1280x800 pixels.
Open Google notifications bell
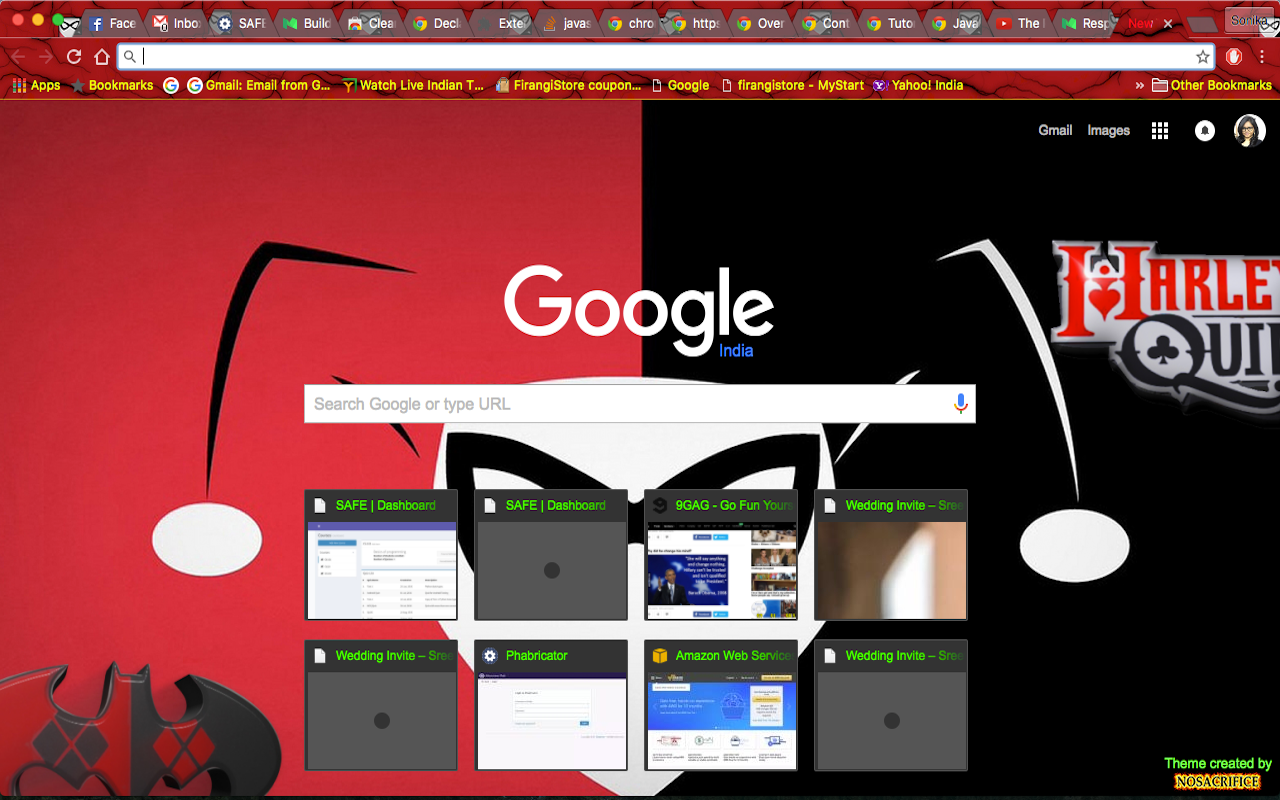tap(1205, 130)
